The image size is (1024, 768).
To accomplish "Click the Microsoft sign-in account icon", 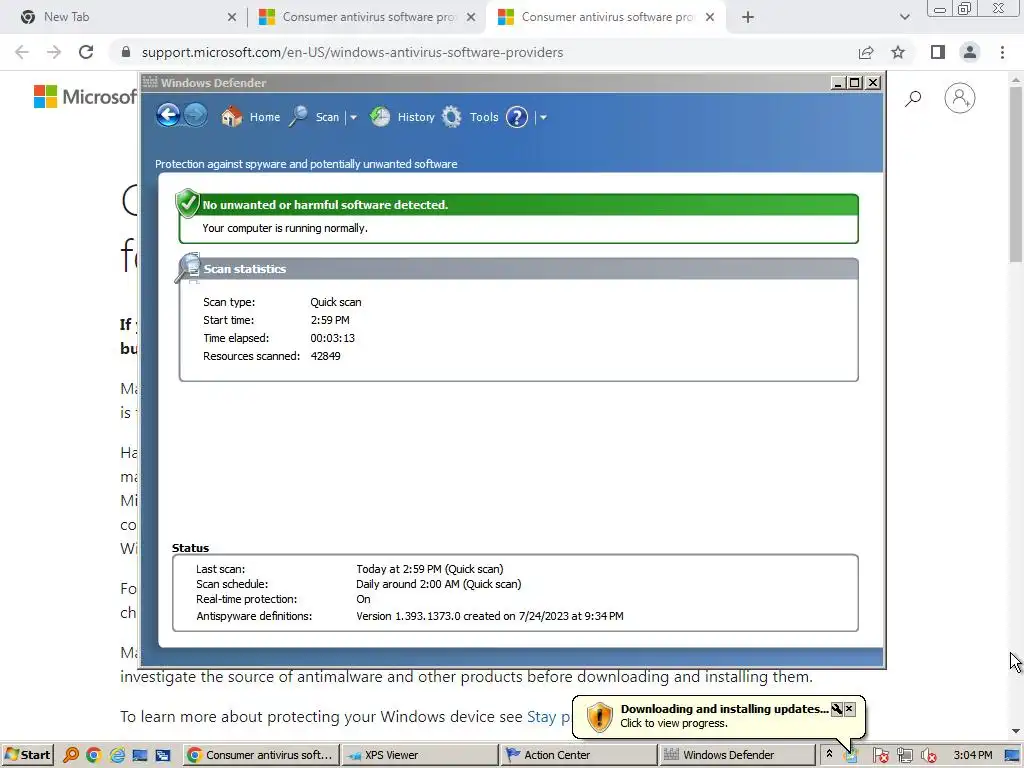I will (959, 98).
